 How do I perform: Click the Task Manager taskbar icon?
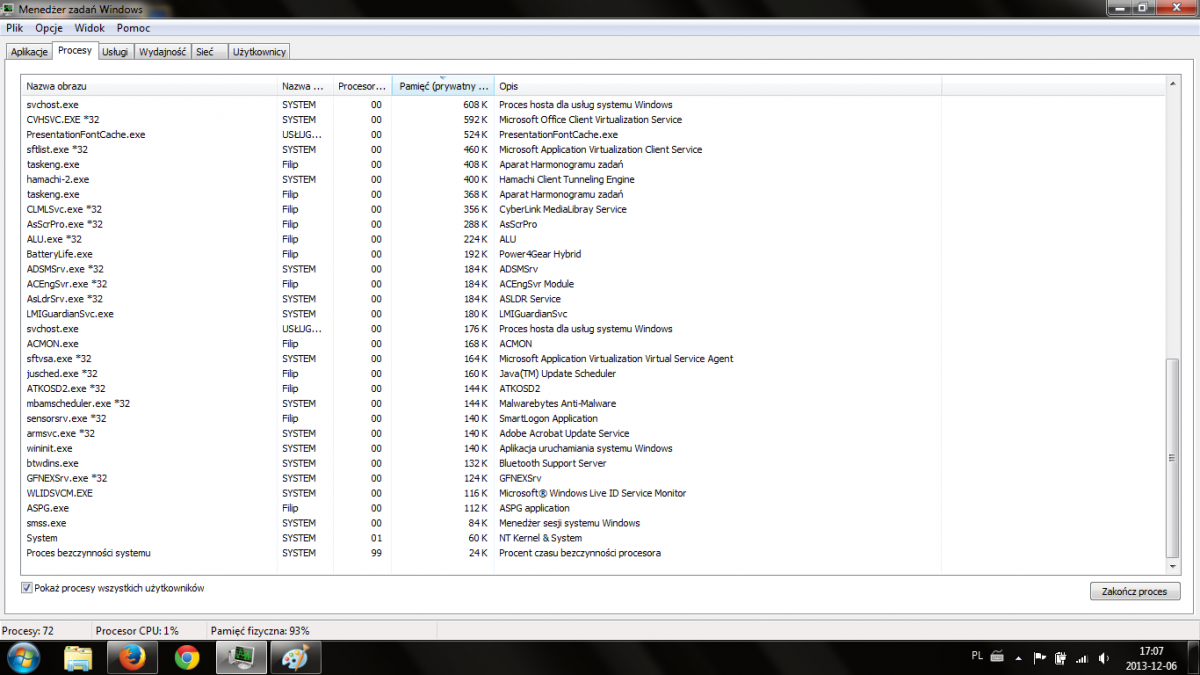240,657
